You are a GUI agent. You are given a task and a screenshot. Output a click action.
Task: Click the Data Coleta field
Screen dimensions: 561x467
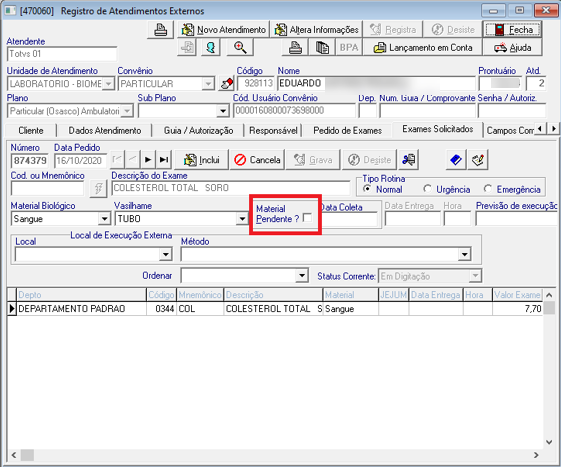pos(349,220)
